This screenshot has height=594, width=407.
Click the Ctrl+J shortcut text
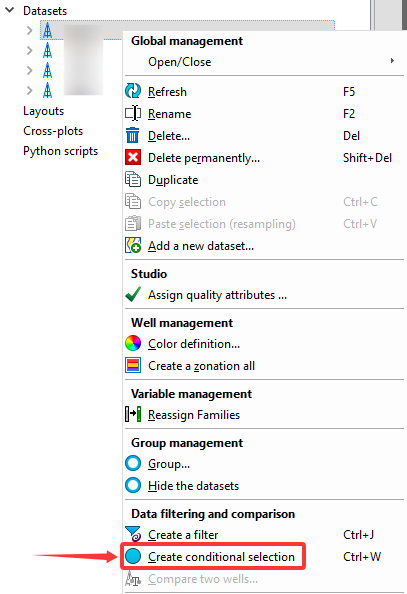358,534
